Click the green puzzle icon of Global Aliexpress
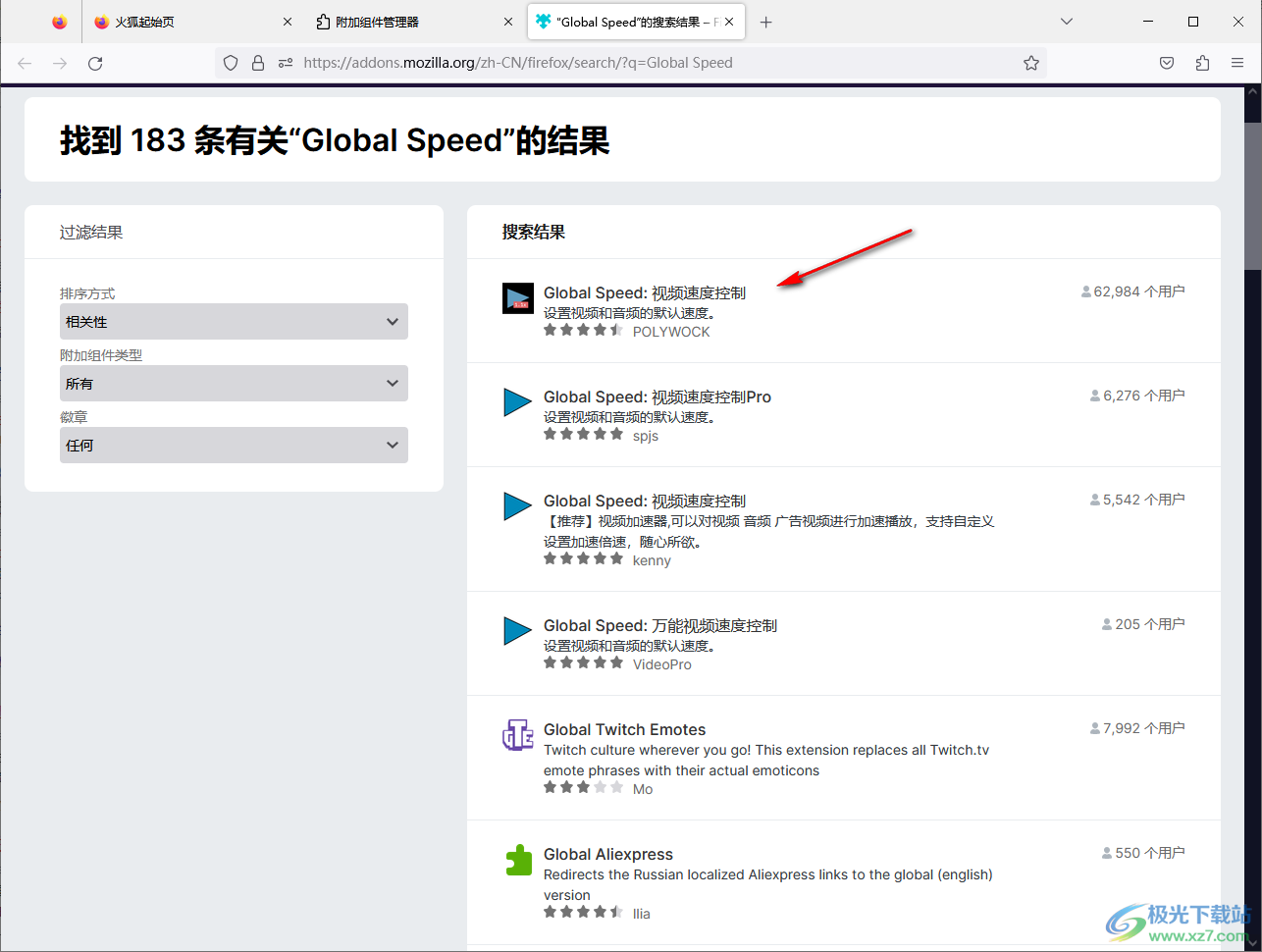This screenshot has width=1262, height=952. pos(518,860)
